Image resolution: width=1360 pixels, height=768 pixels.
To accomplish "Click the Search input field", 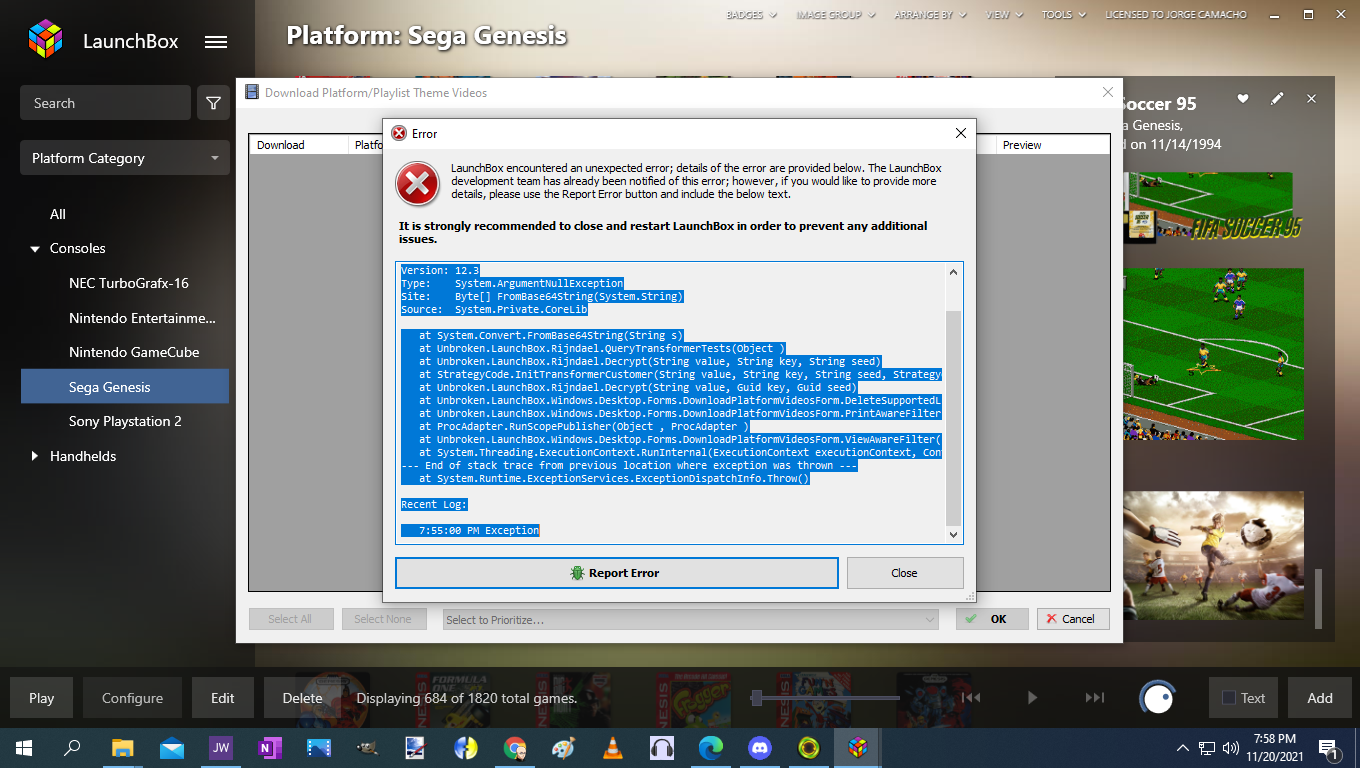I will coord(105,103).
